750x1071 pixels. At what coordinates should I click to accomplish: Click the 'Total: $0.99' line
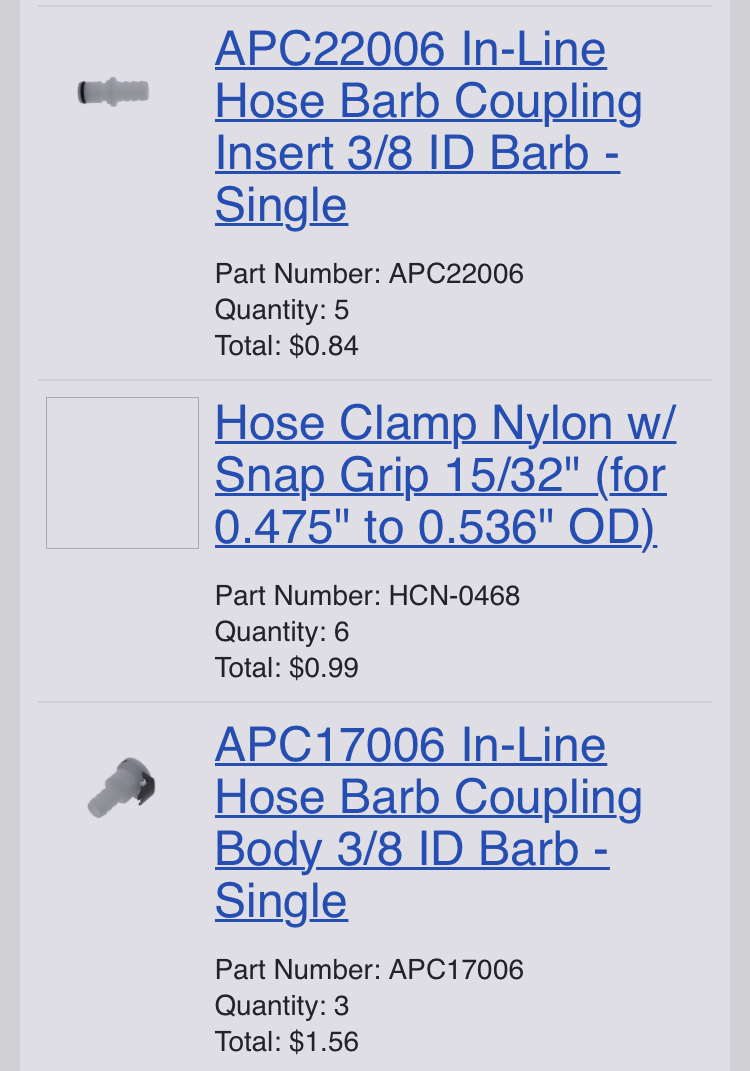point(286,668)
